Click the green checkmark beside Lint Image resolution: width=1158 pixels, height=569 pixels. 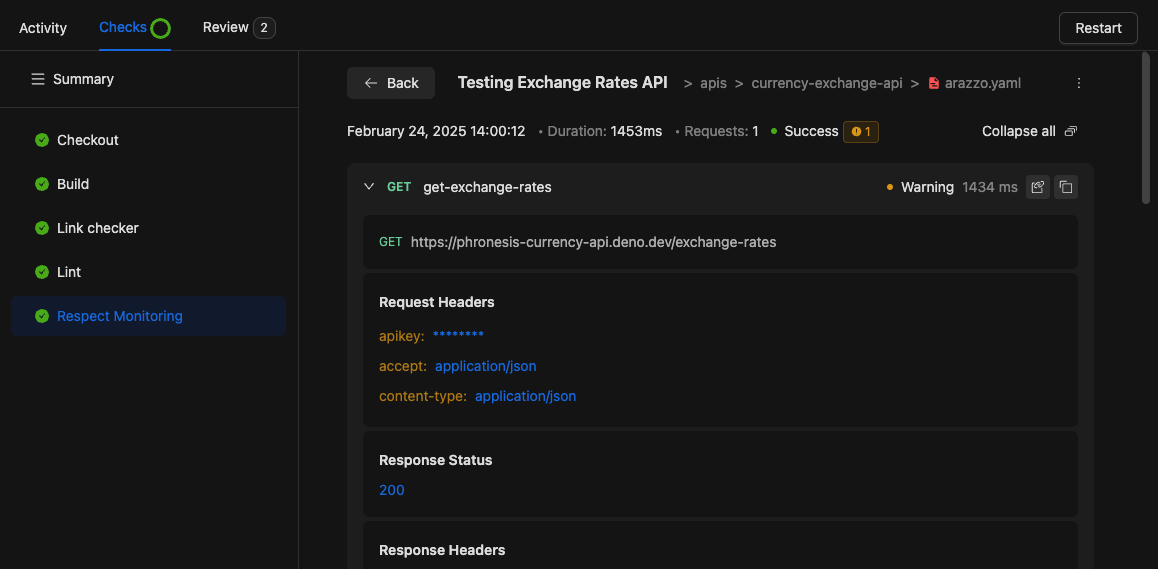(x=42, y=272)
